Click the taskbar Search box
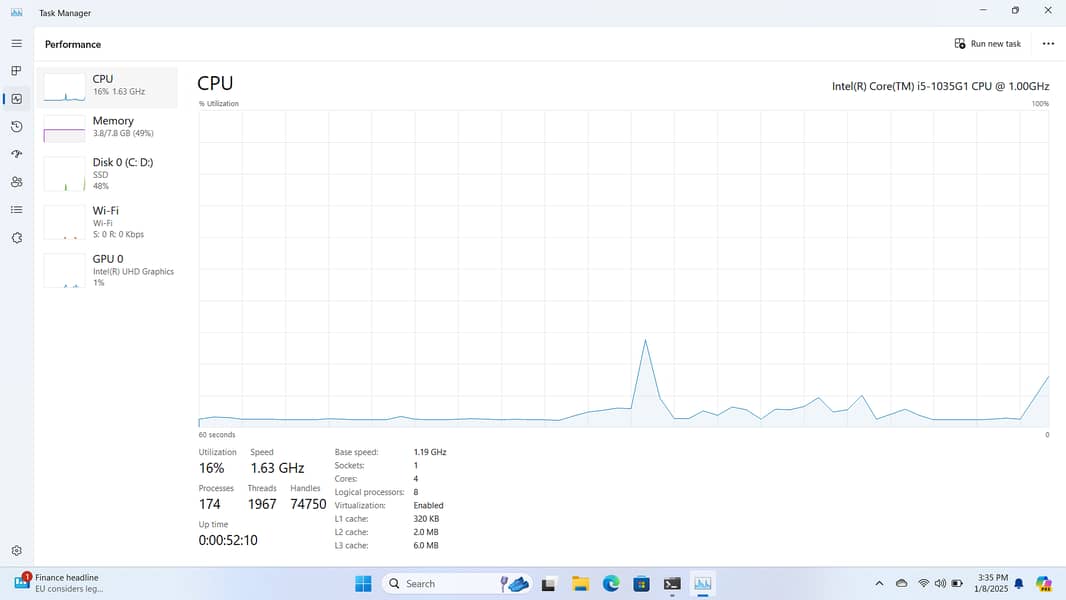Viewport: 1066px width, 600px height. (440, 584)
